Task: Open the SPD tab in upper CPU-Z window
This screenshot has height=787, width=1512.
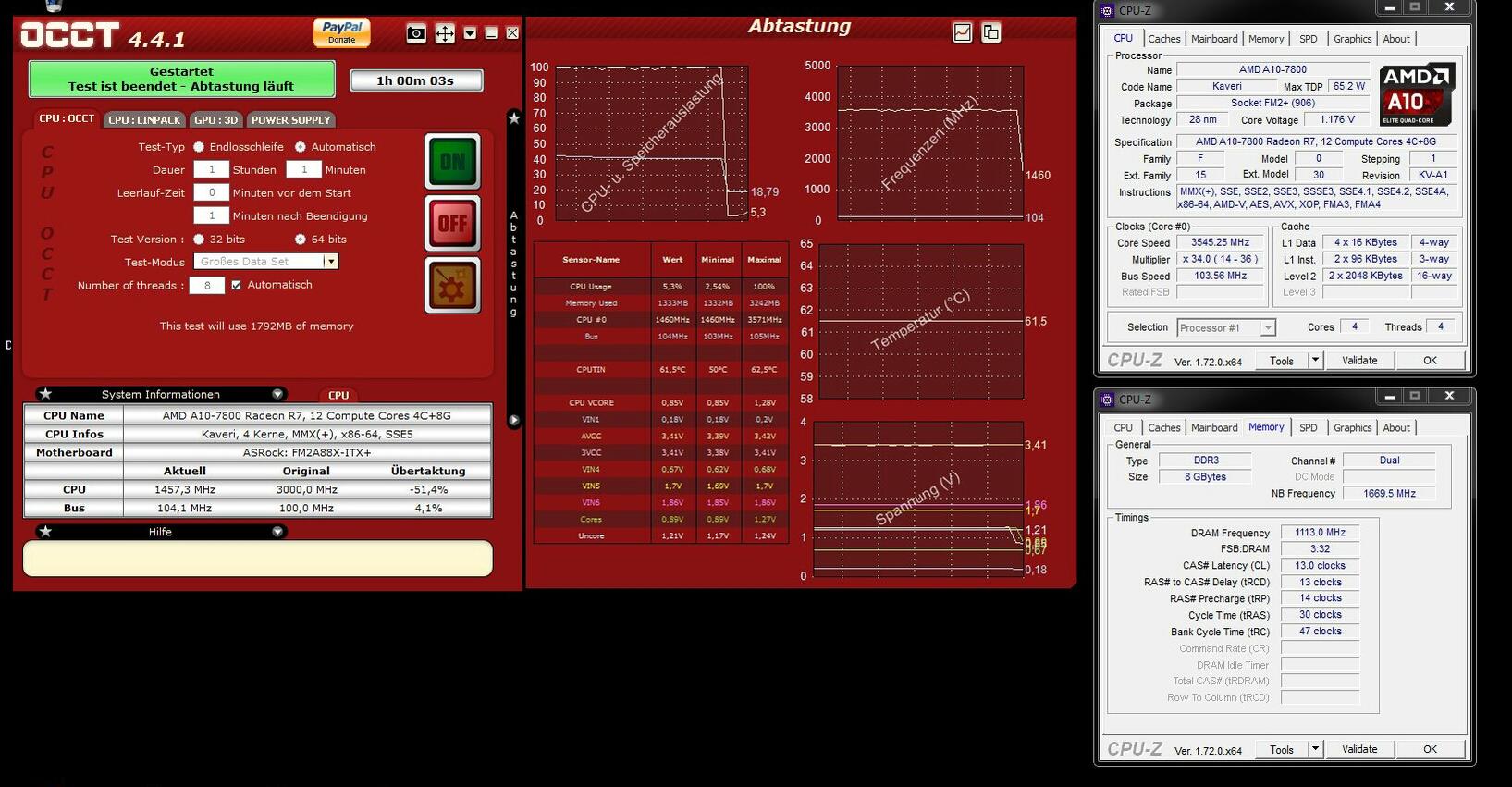Action: [1308, 39]
